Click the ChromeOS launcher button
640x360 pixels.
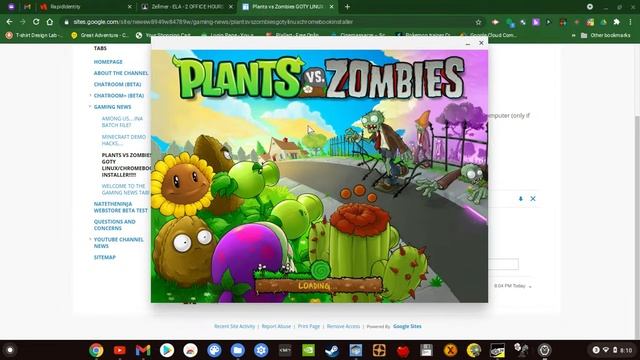click(x=10, y=350)
